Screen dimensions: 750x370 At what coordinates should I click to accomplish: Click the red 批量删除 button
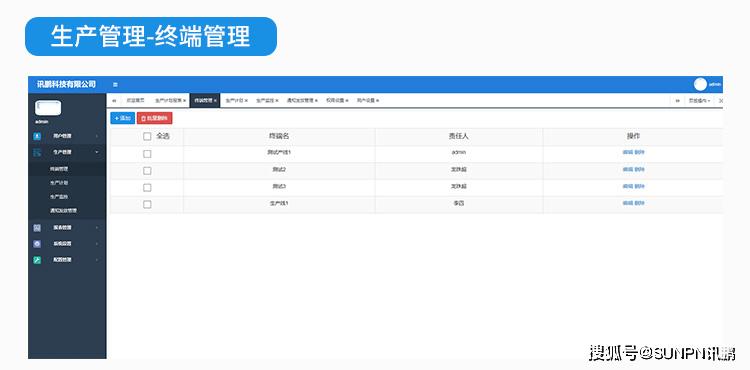(154, 118)
